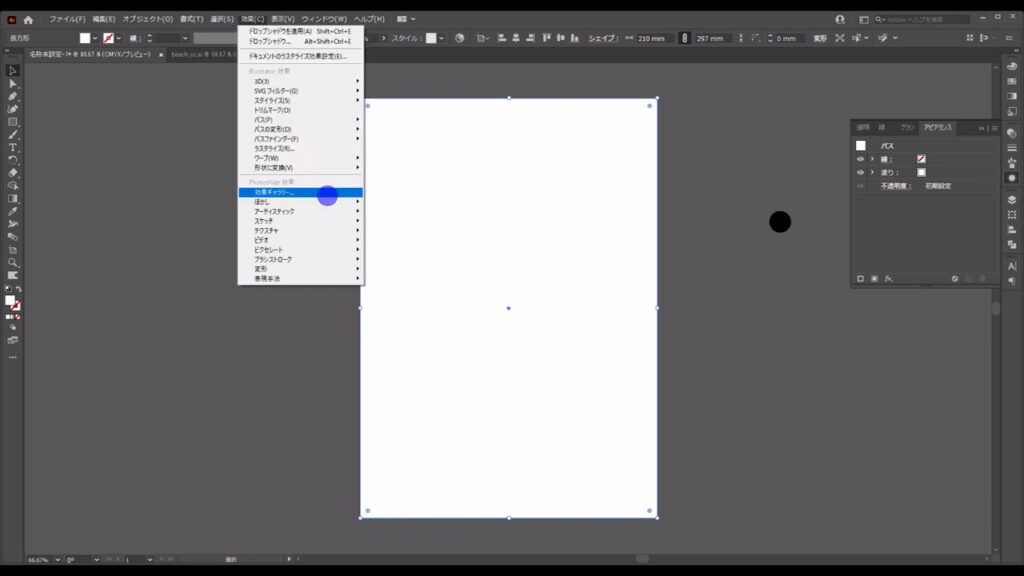
Task: Open the zoom level dropdown in status bar
Action: point(57,560)
